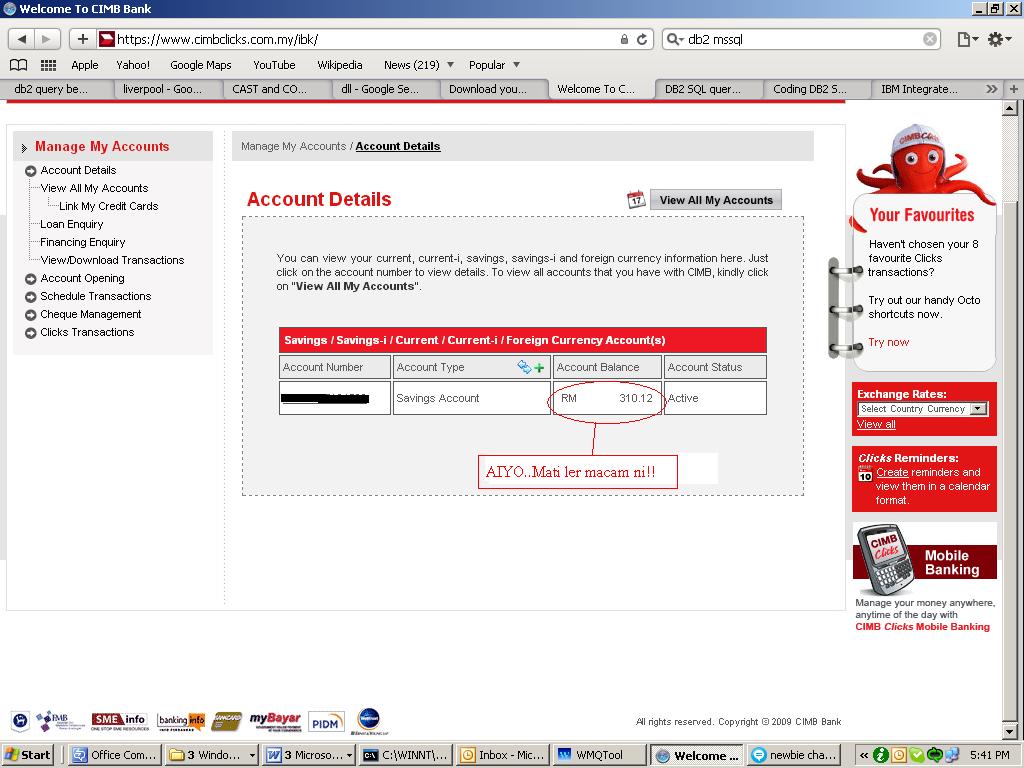Click the Schedule Transactions bullet icon

coord(31,297)
